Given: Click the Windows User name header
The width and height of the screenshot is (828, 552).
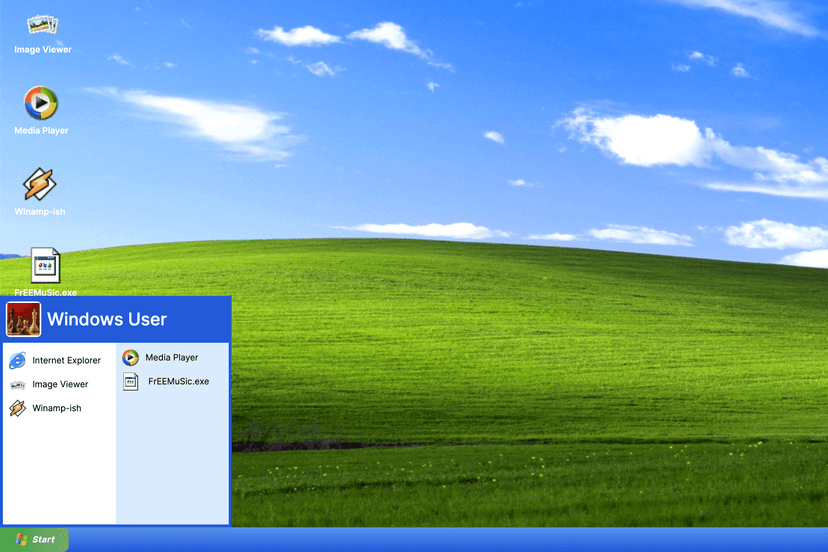Looking at the screenshot, I should click(107, 319).
